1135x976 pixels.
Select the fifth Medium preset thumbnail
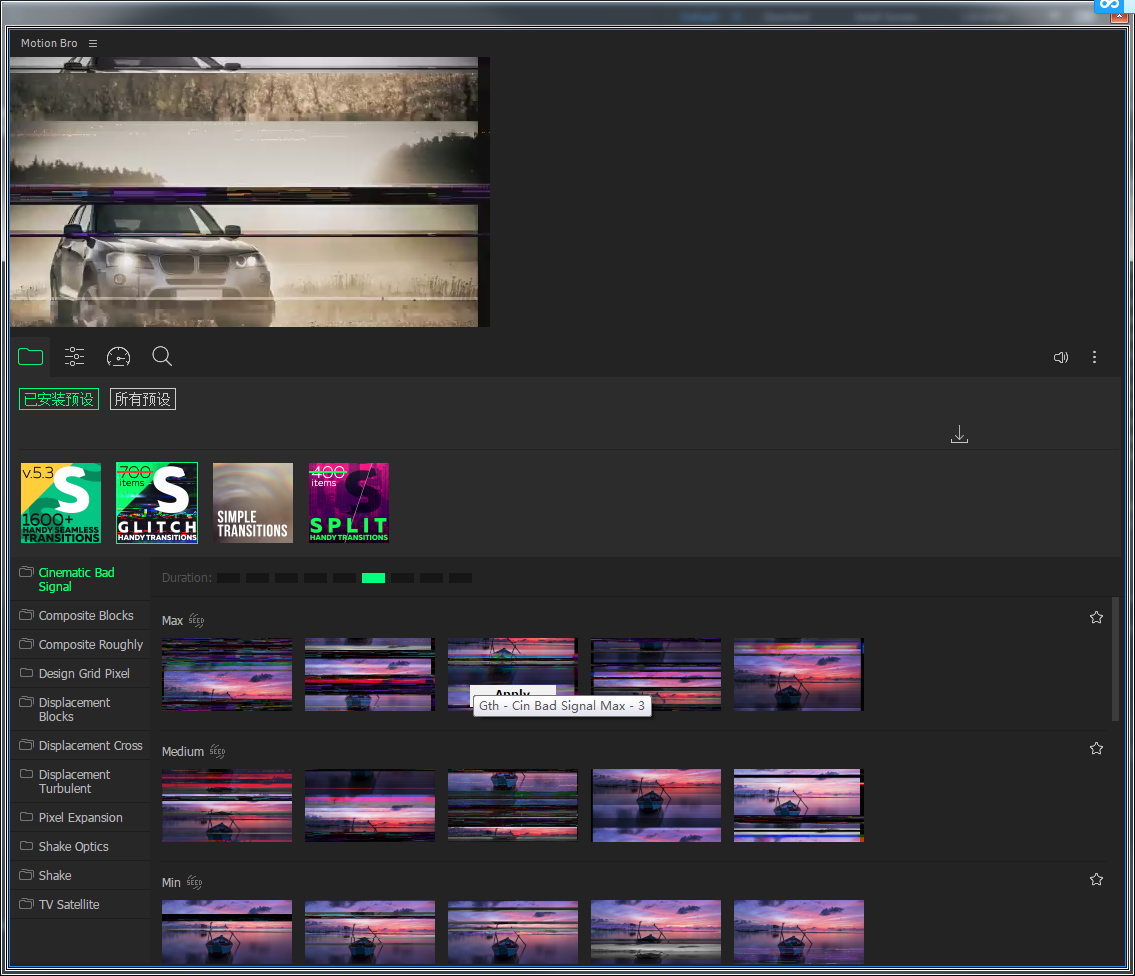(799, 805)
